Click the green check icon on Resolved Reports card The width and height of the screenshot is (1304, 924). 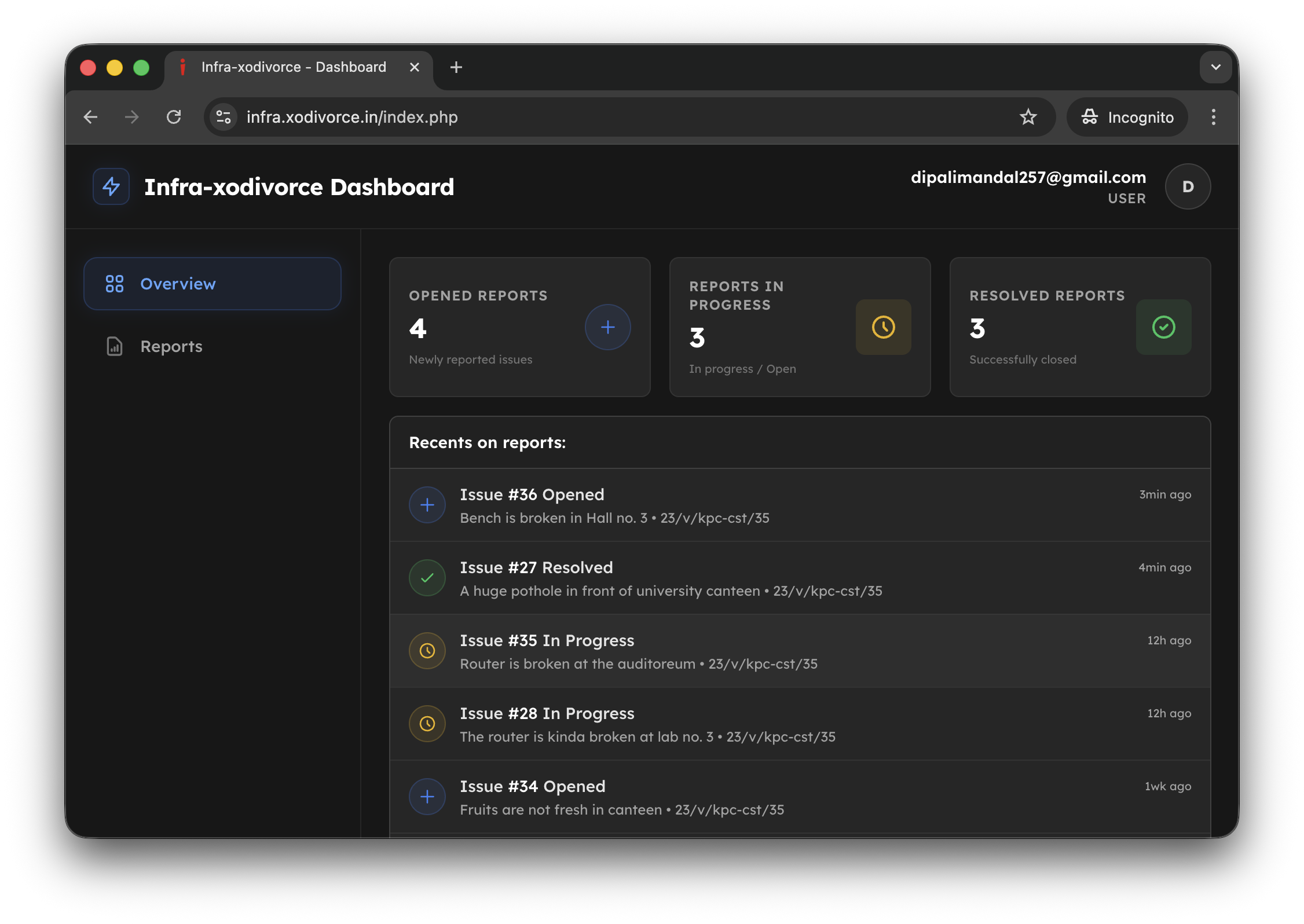1163,327
